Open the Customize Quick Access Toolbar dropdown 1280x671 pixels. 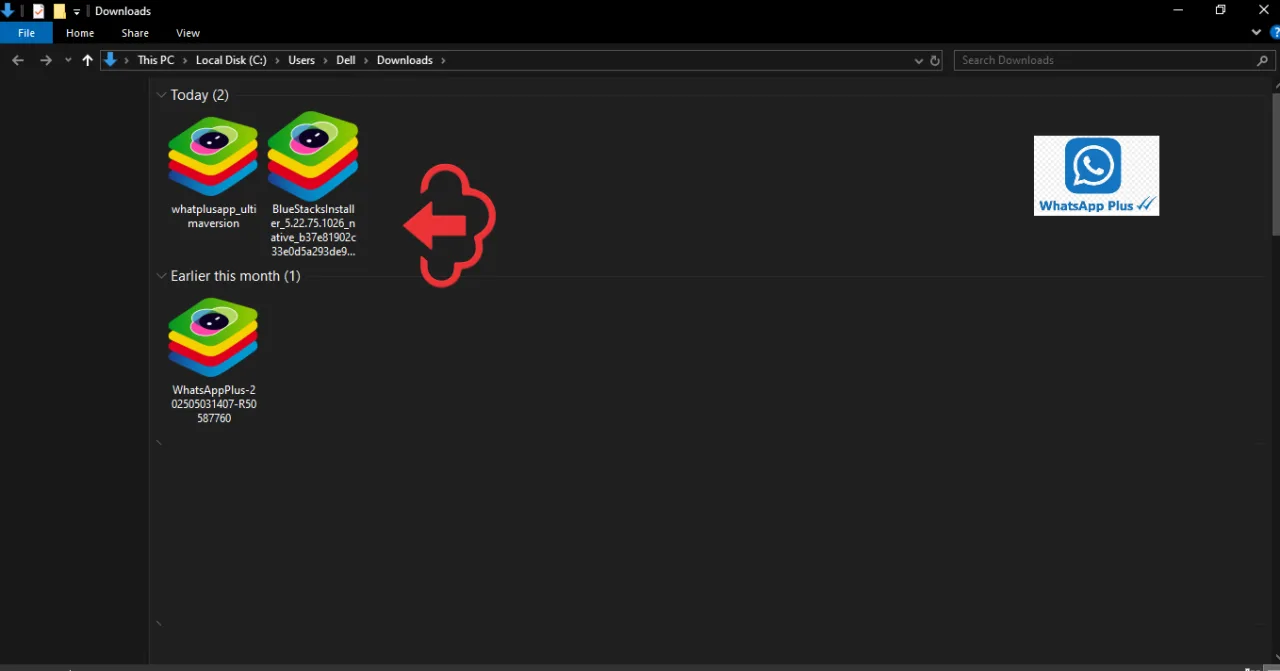77,12
